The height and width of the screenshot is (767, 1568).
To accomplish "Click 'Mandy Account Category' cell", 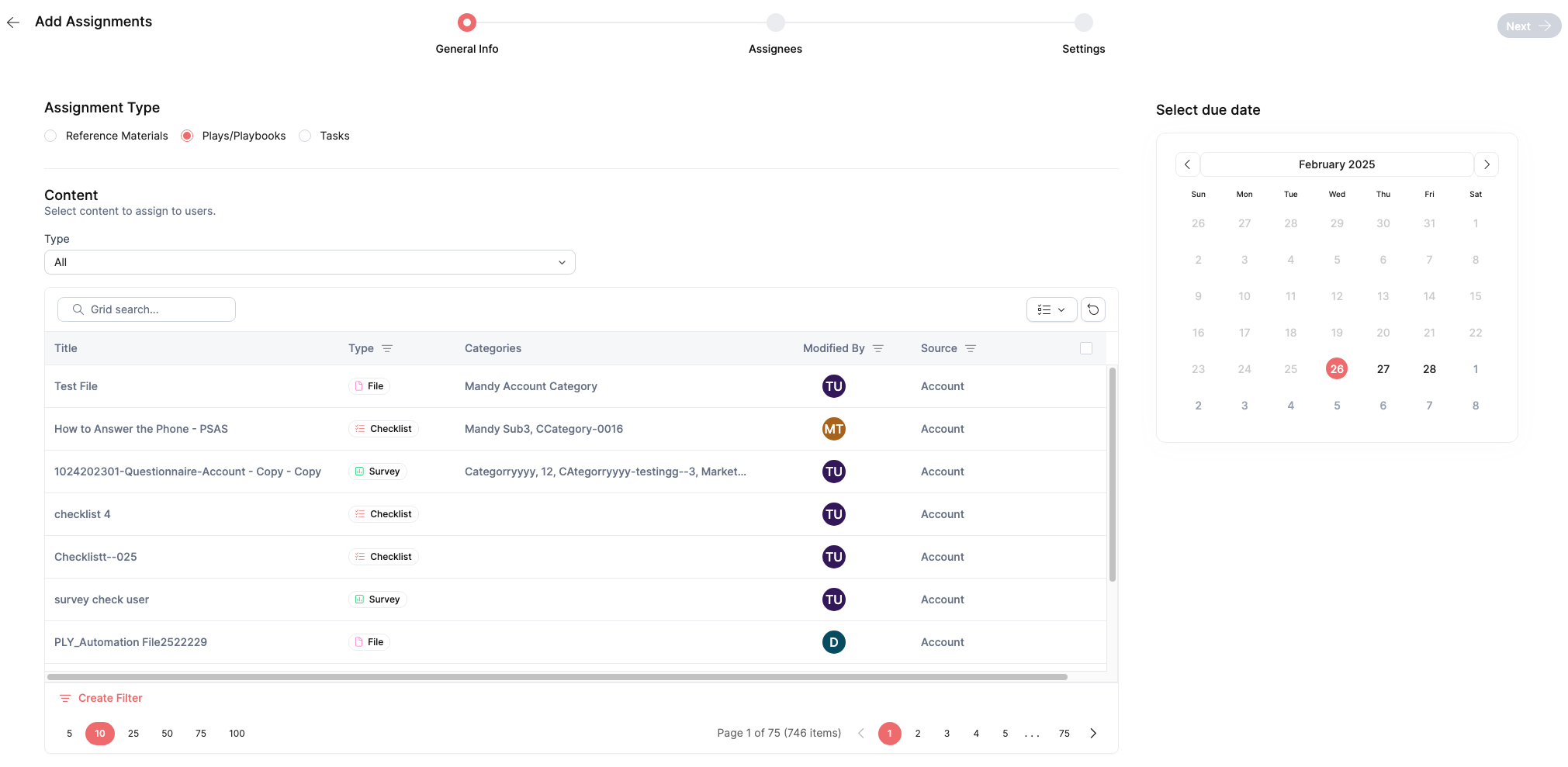I will 531,386.
